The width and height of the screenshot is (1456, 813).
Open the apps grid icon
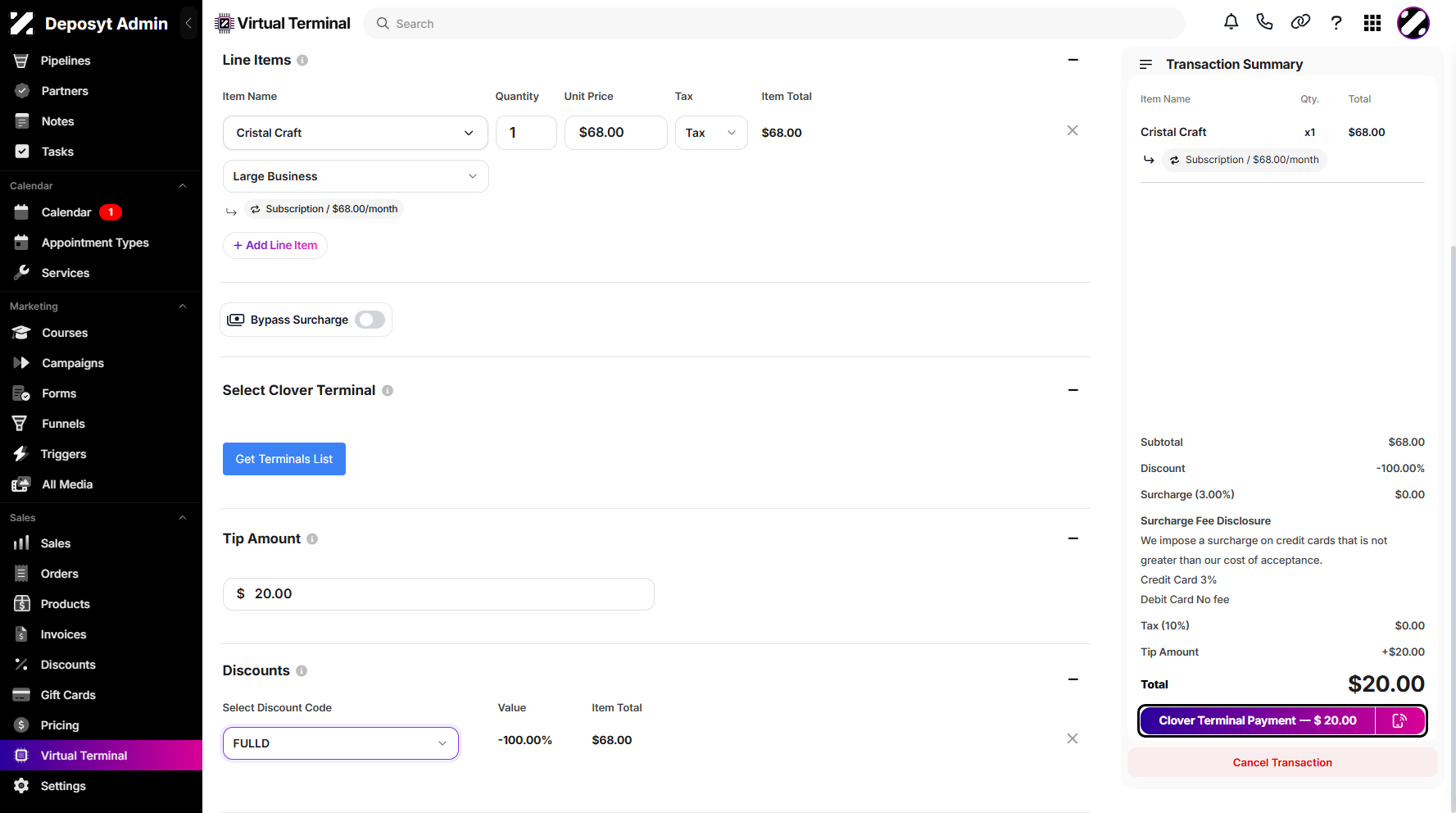pyautogui.click(x=1372, y=23)
